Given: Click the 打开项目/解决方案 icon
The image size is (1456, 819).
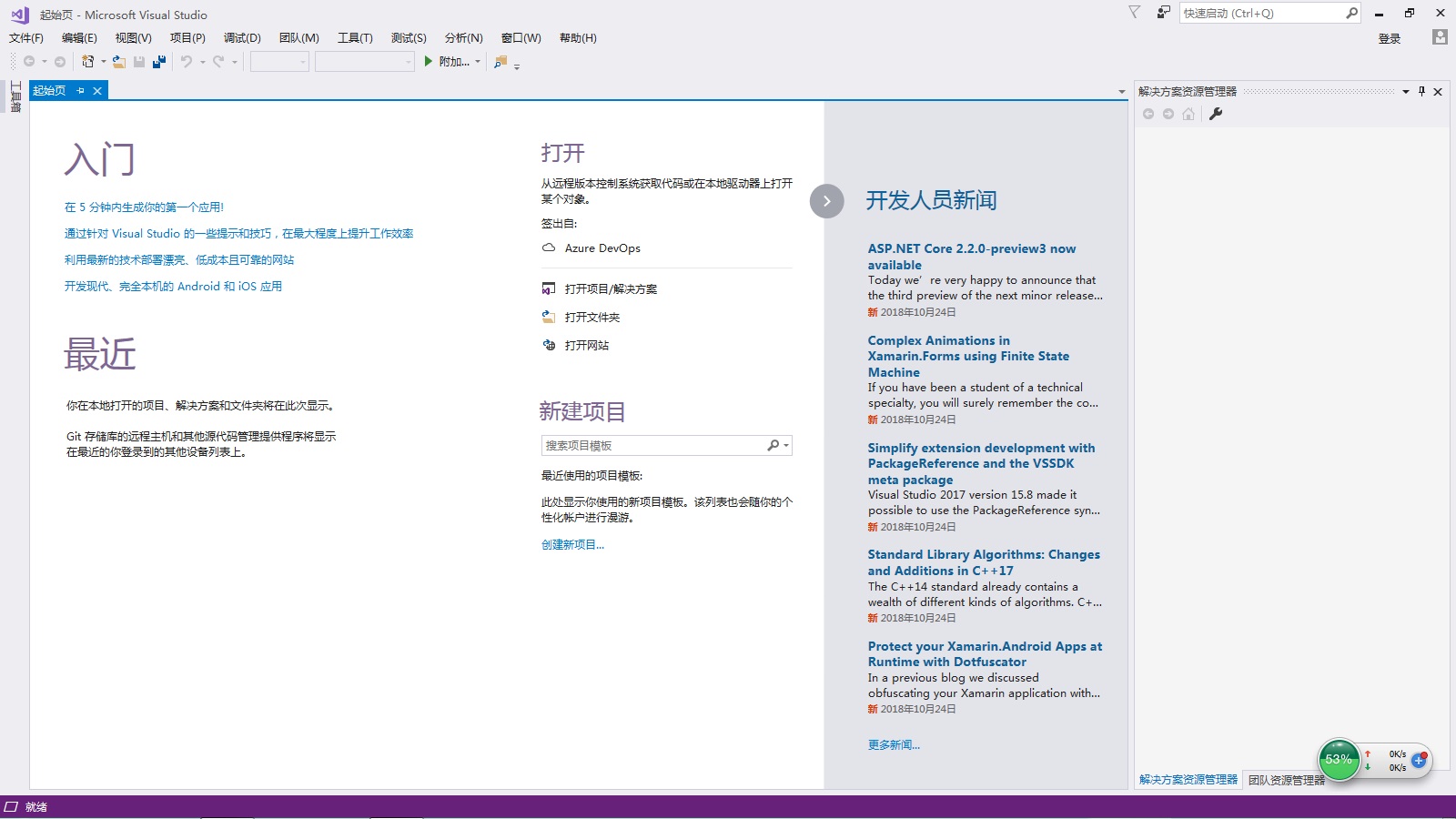Looking at the screenshot, I should click(549, 288).
